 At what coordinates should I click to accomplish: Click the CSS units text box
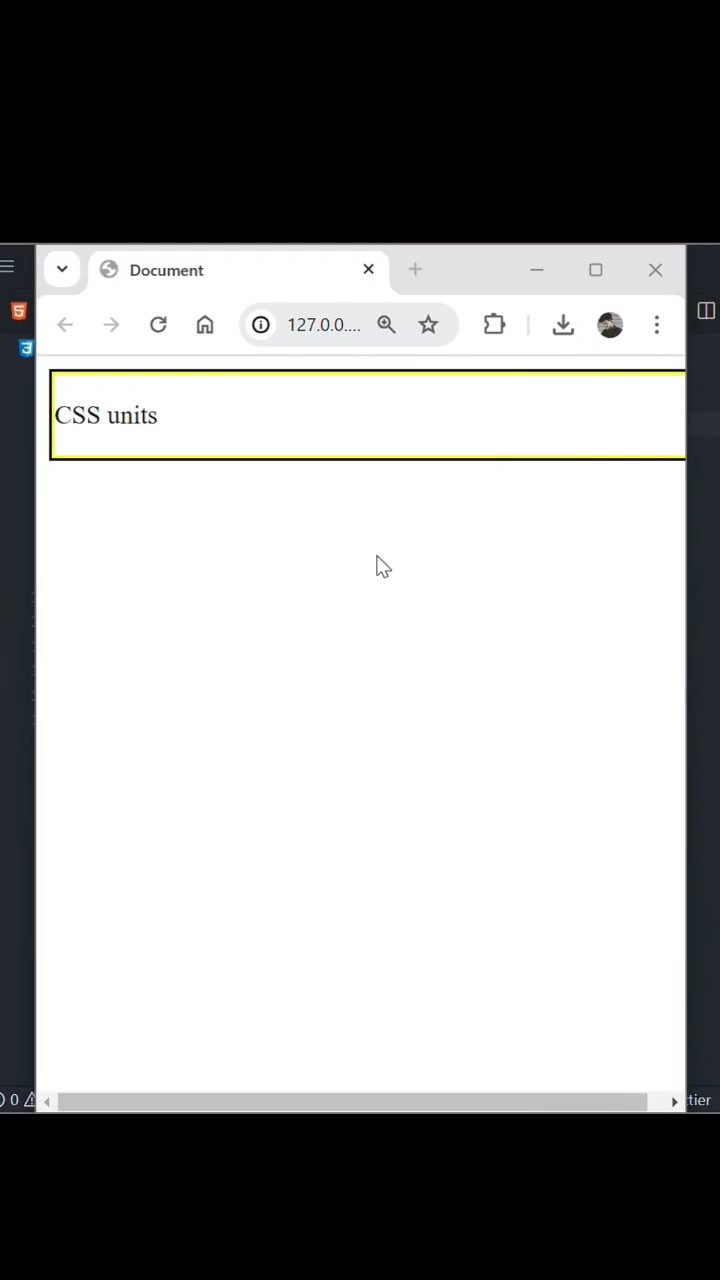368,415
